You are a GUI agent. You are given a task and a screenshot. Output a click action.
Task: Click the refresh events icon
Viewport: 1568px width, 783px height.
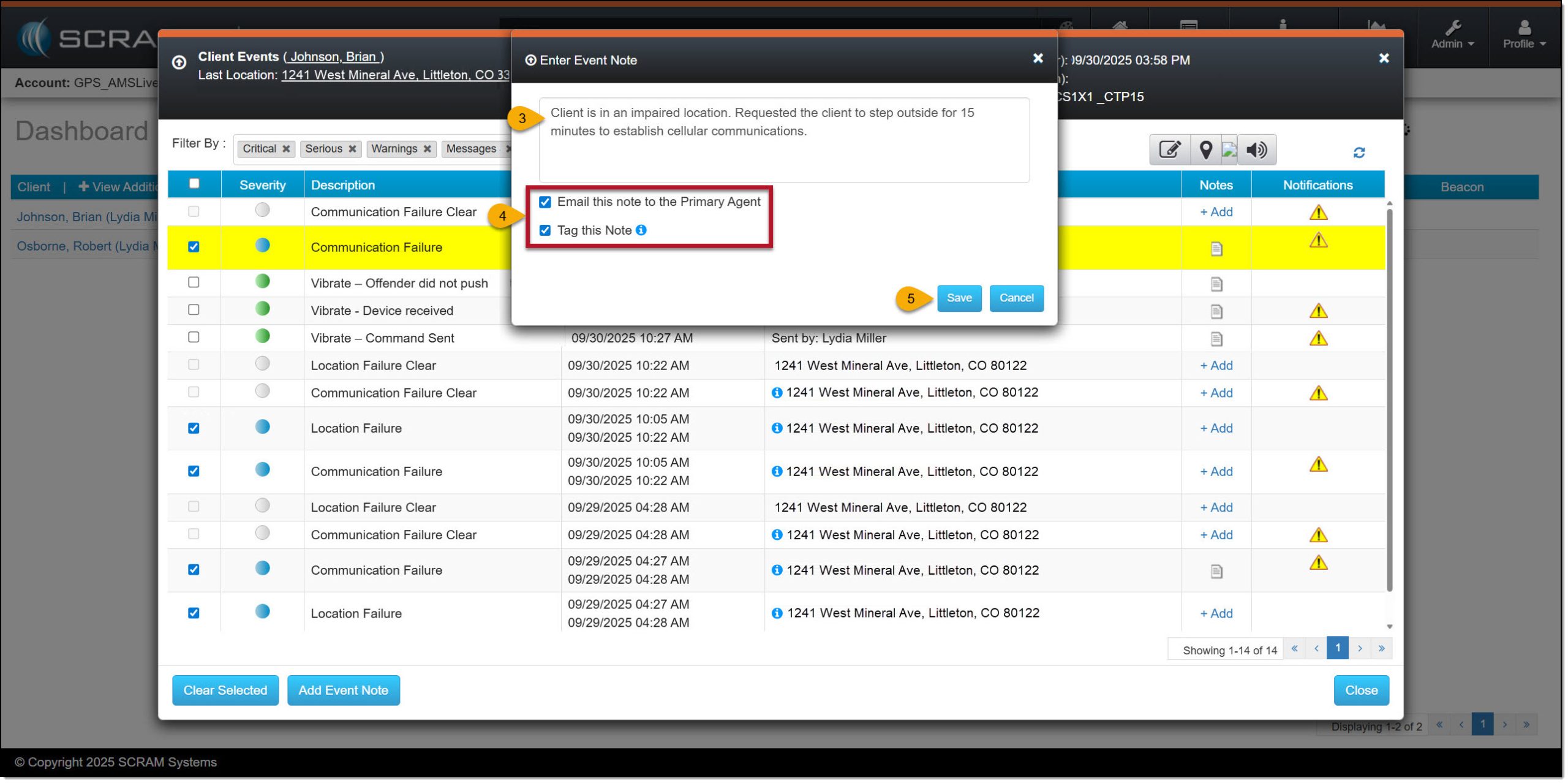coord(1359,153)
